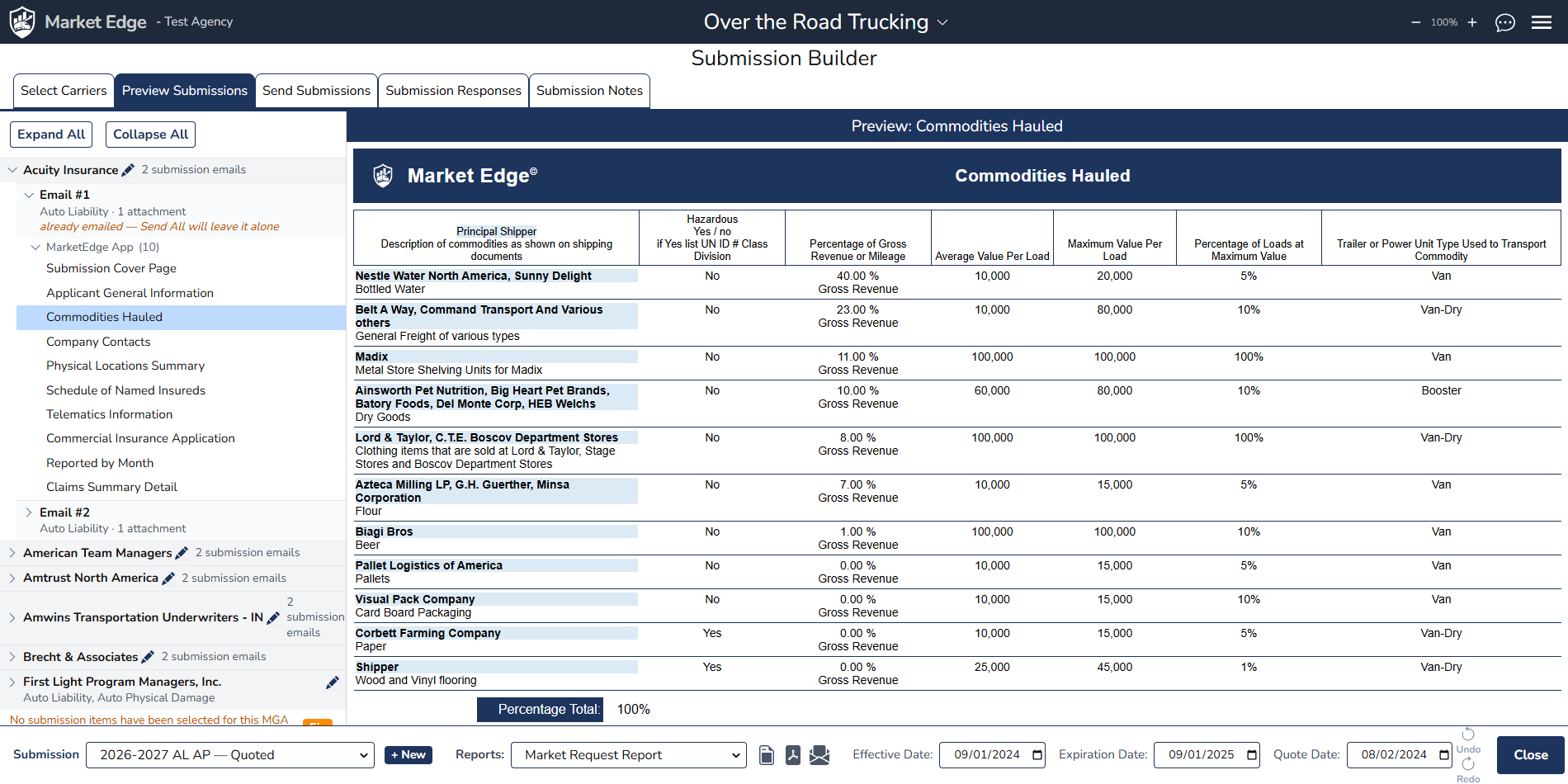Open the Submission Responses tab
Screen dimensions: 1568x784
click(453, 91)
